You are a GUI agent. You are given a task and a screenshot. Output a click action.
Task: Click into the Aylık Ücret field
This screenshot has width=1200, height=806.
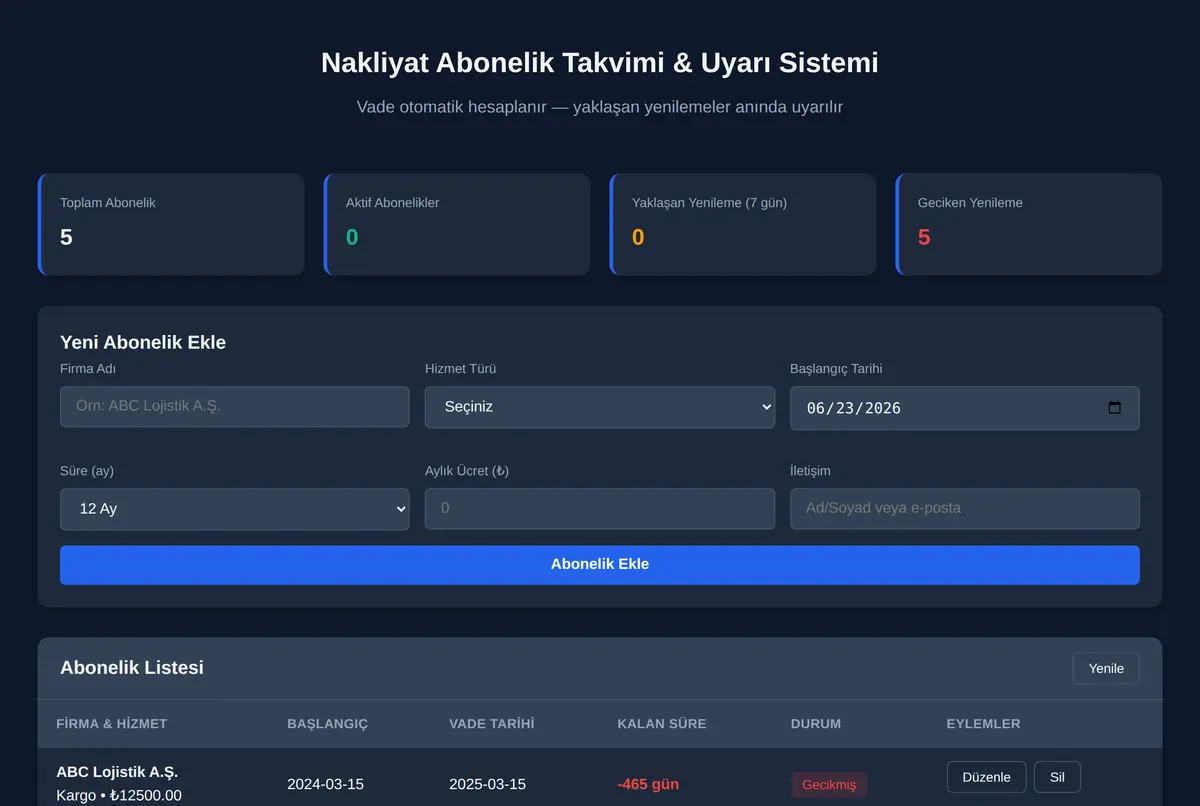(600, 509)
